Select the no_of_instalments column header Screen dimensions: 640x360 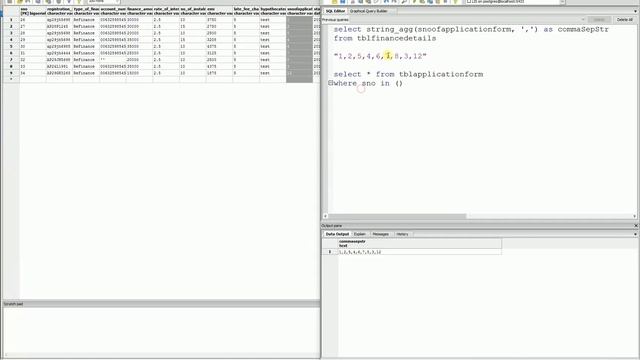193,11
